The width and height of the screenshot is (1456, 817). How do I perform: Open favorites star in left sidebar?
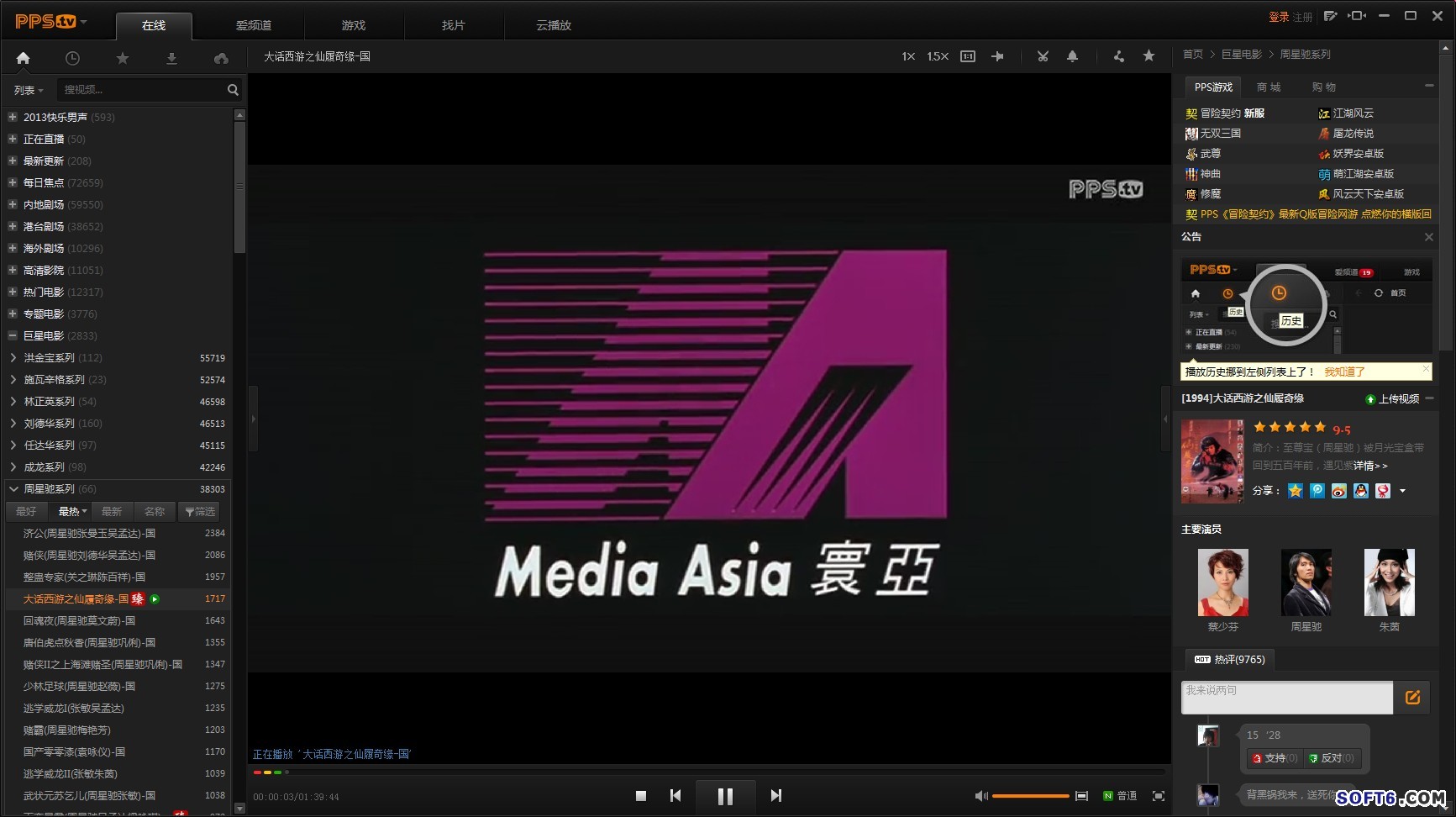point(122,58)
